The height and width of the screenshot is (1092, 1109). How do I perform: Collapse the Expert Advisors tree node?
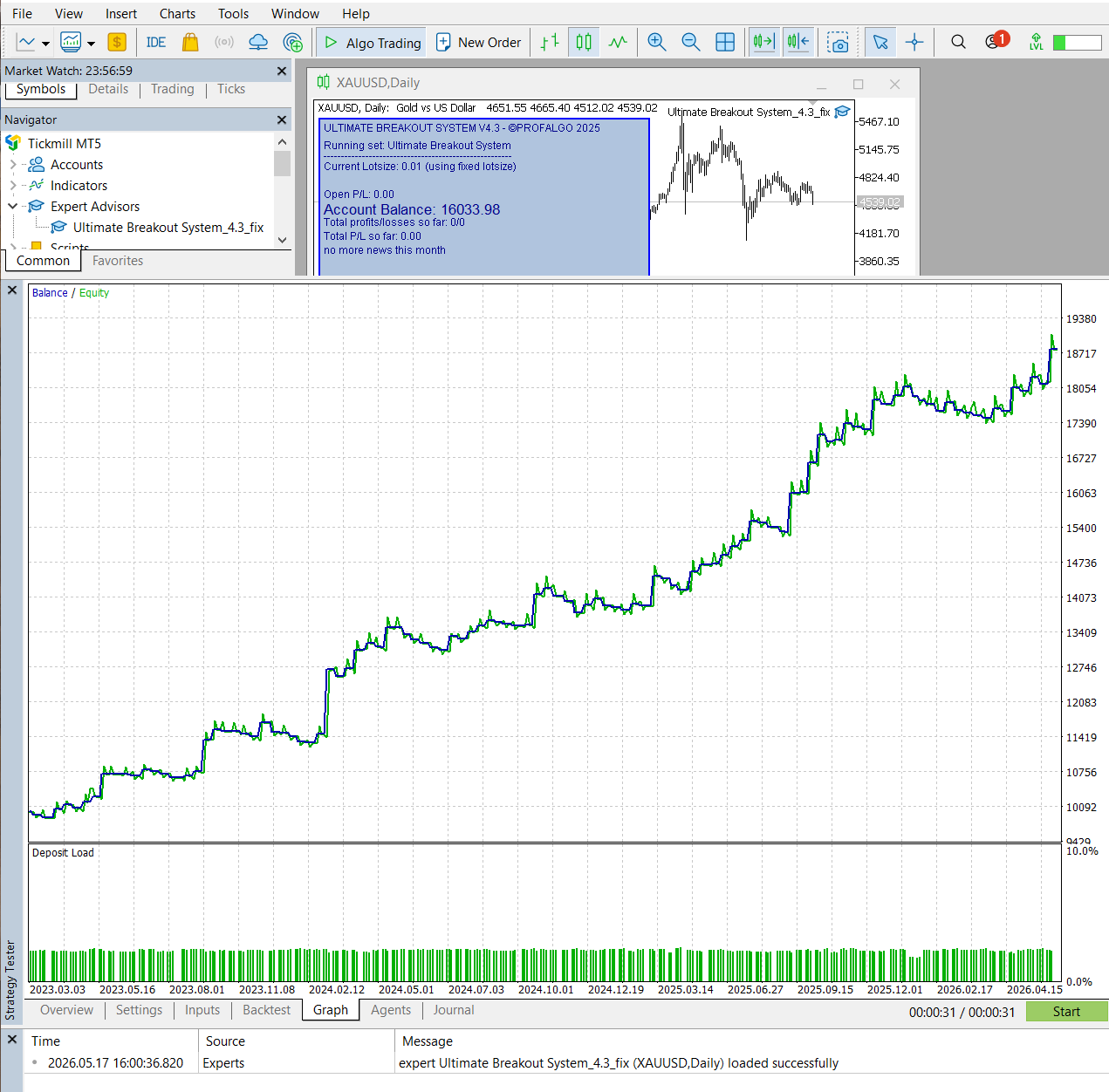point(12,207)
